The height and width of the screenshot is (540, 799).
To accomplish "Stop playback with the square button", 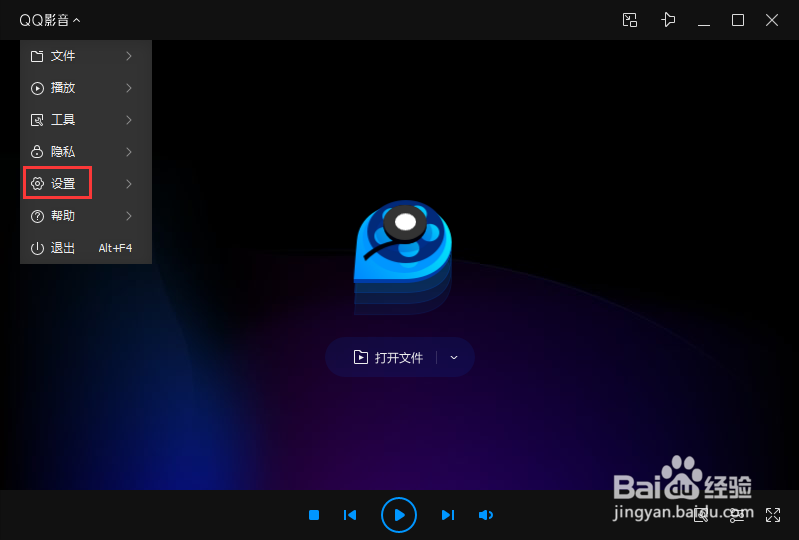I will click(x=314, y=515).
